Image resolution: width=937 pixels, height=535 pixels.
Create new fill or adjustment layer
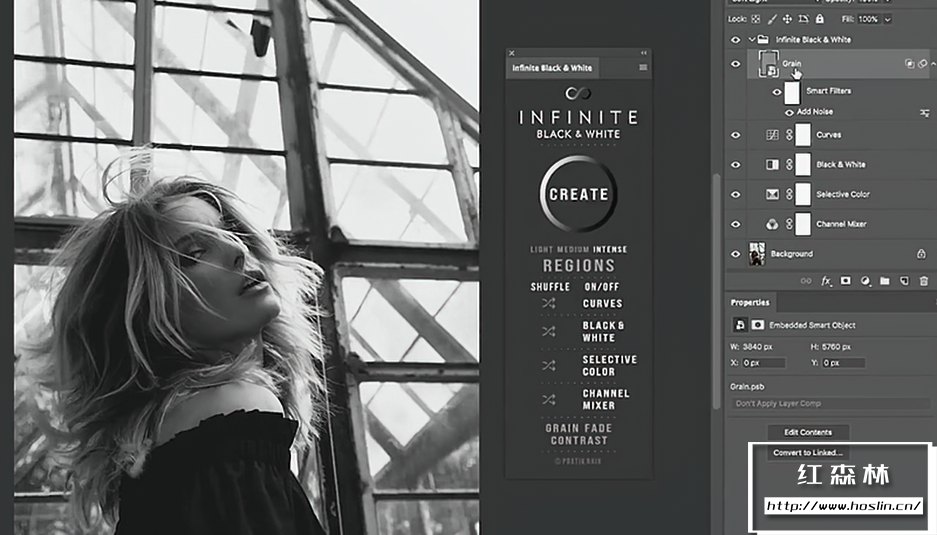point(865,281)
